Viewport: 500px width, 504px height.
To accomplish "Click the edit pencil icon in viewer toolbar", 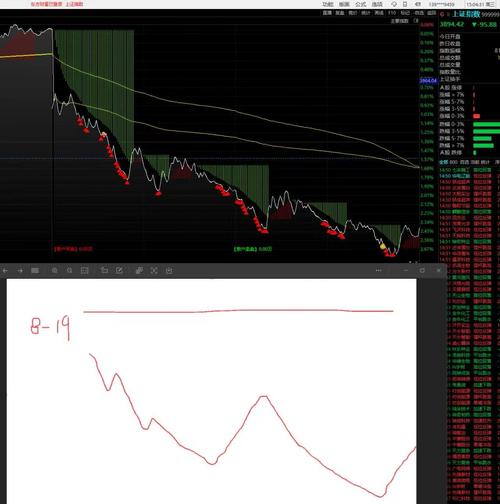I will (119, 270).
